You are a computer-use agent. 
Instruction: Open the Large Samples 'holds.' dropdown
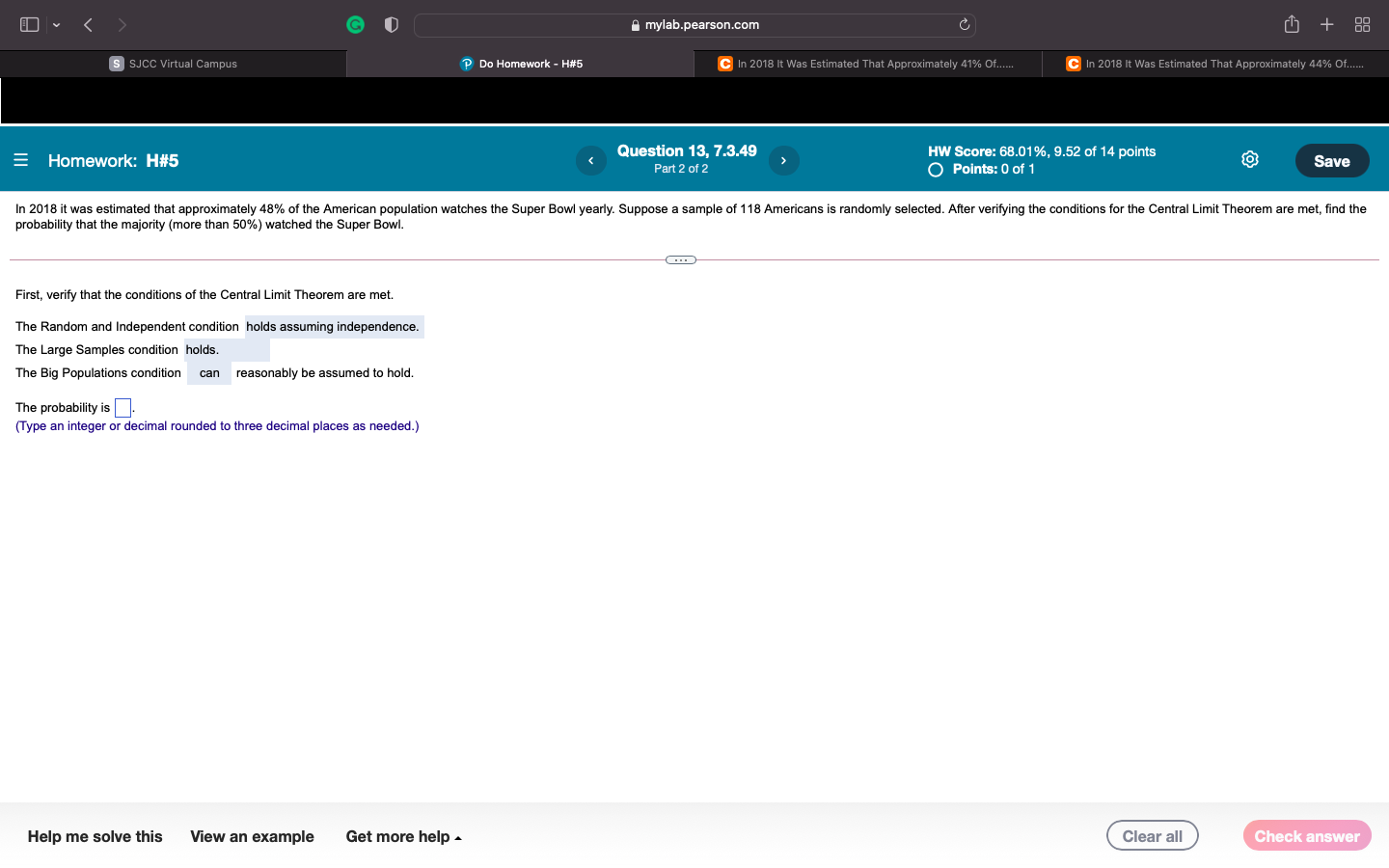tap(227, 350)
